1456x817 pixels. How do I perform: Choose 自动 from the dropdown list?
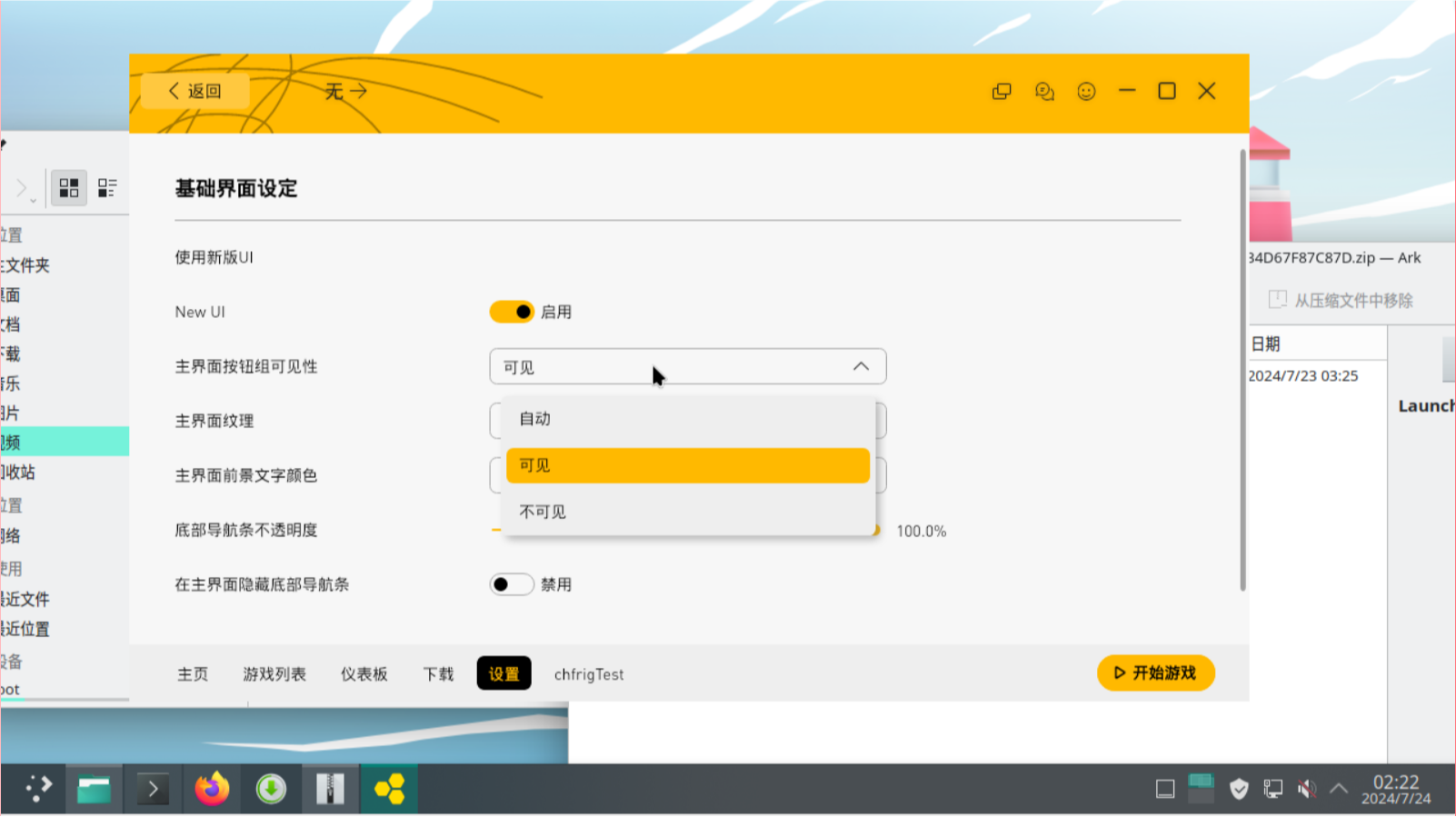[688, 419]
